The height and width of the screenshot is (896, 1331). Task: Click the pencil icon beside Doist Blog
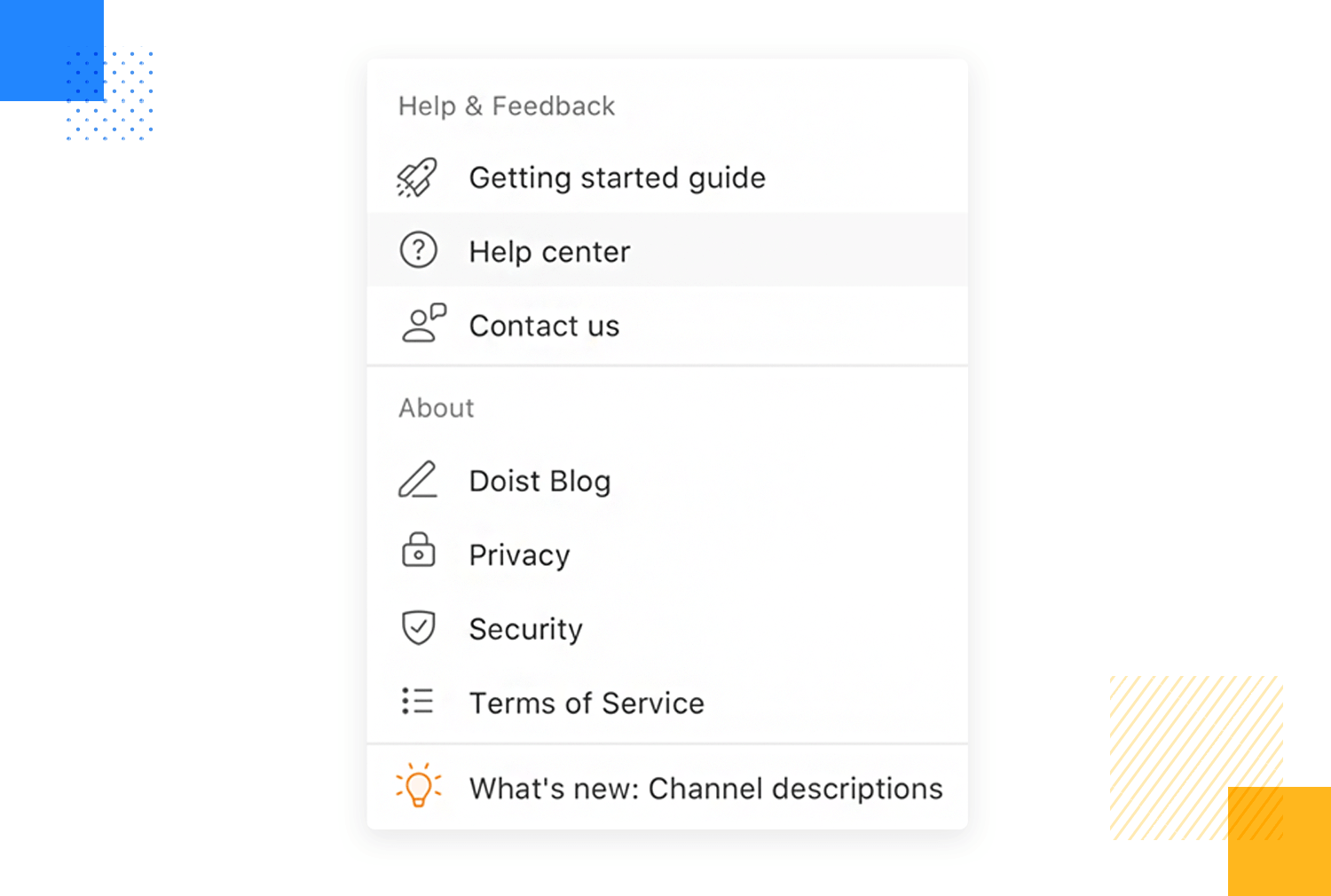[417, 480]
